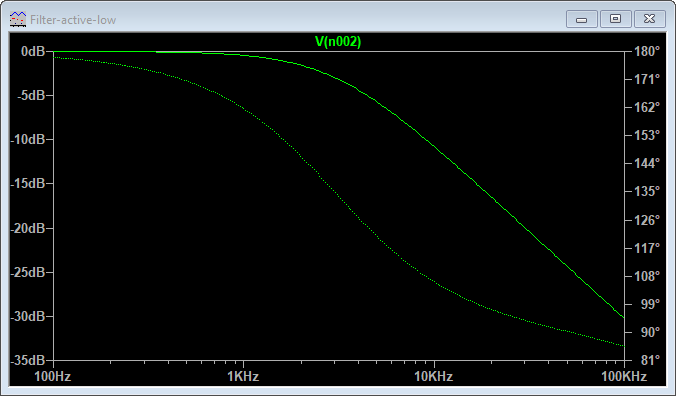676x396 pixels.
Task: Click the 135° phase axis label
Action: pos(647,191)
